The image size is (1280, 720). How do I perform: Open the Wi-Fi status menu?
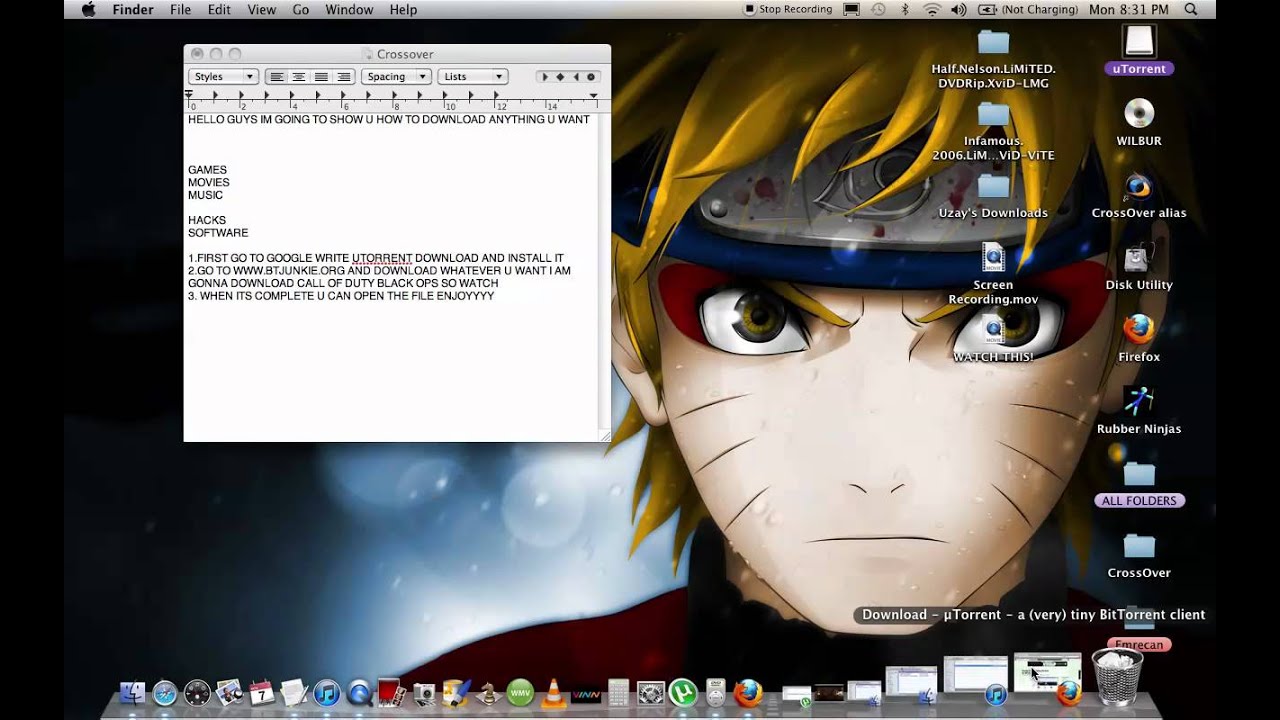click(x=932, y=9)
